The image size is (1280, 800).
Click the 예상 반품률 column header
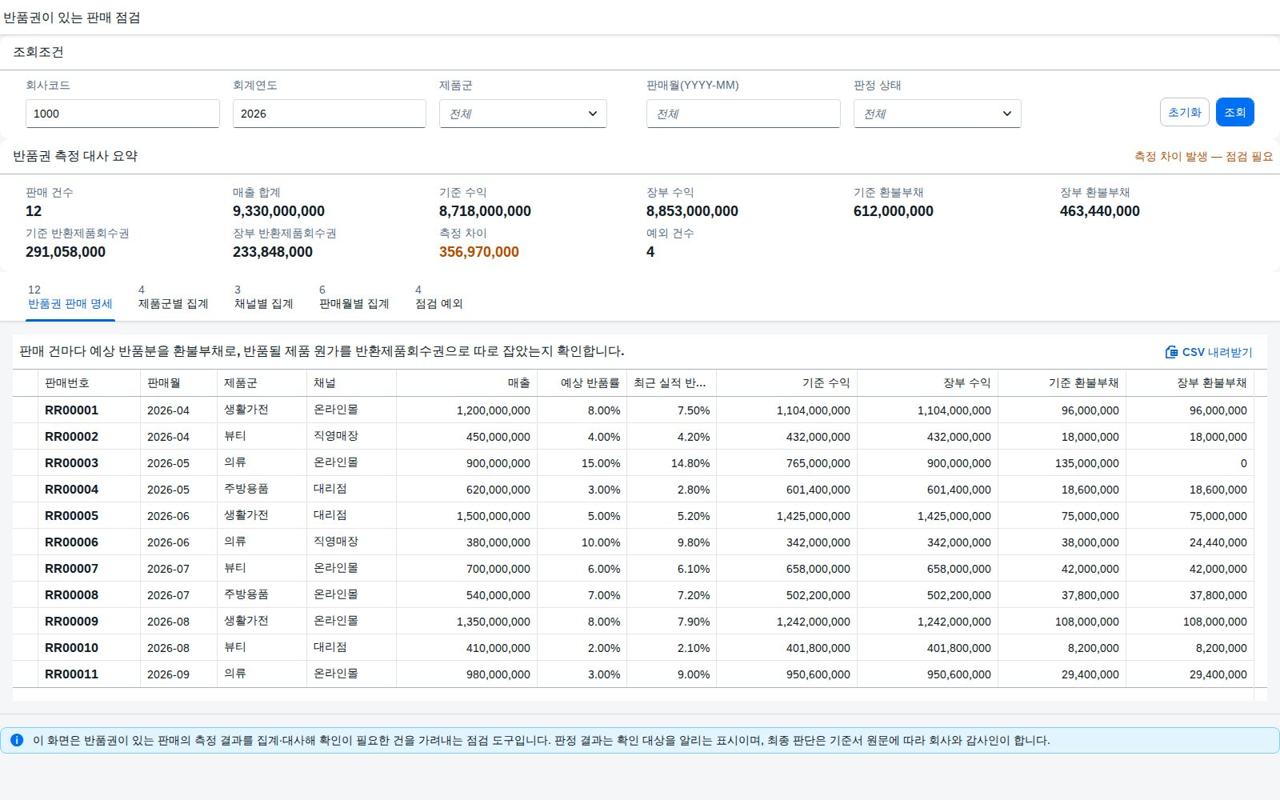(x=582, y=383)
